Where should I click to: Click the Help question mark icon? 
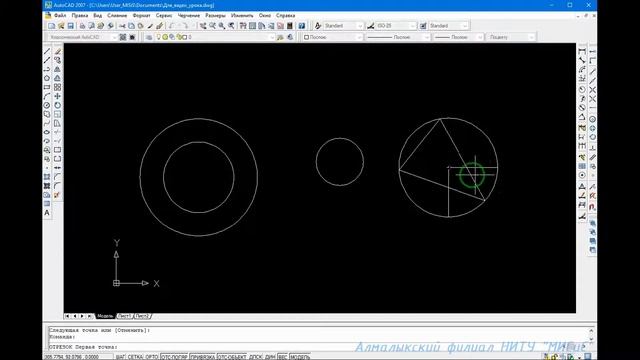(302, 26)
